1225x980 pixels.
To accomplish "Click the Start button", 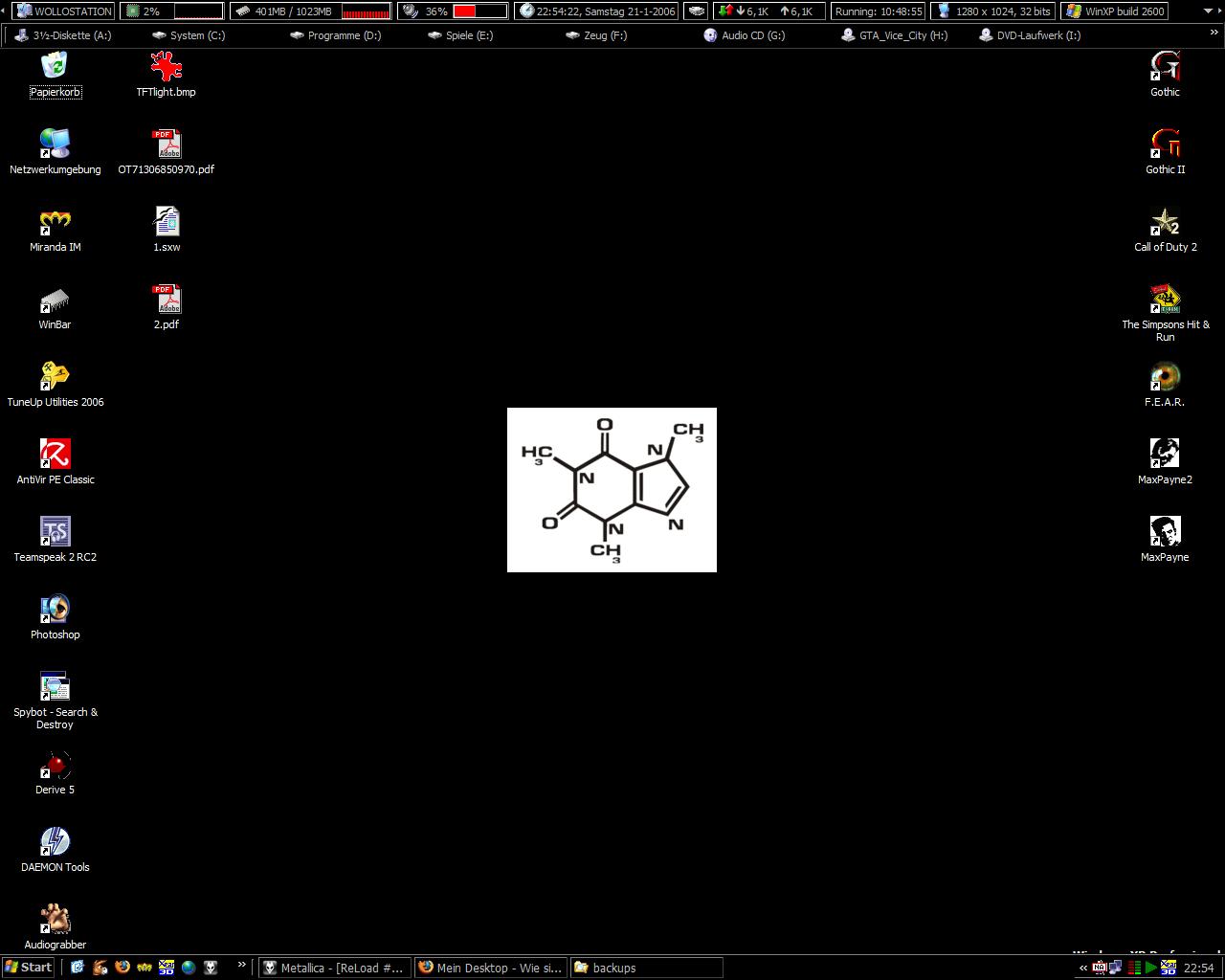I will pyautogui.click(x=28, y=968).
